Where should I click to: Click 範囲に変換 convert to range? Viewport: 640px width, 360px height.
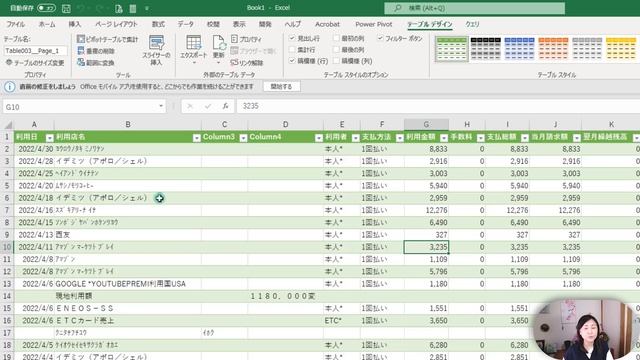(x=96, y=62)
